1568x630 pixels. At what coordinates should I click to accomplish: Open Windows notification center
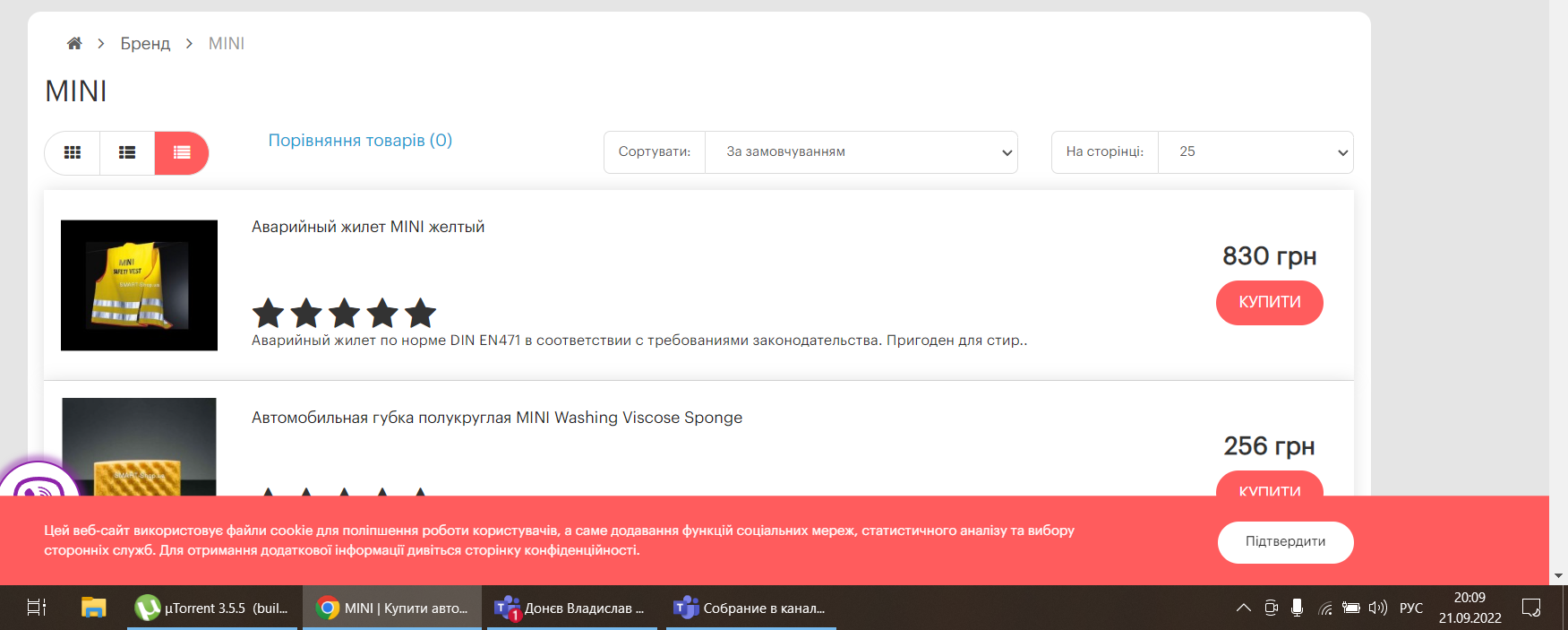click(x=1531, y=608)
